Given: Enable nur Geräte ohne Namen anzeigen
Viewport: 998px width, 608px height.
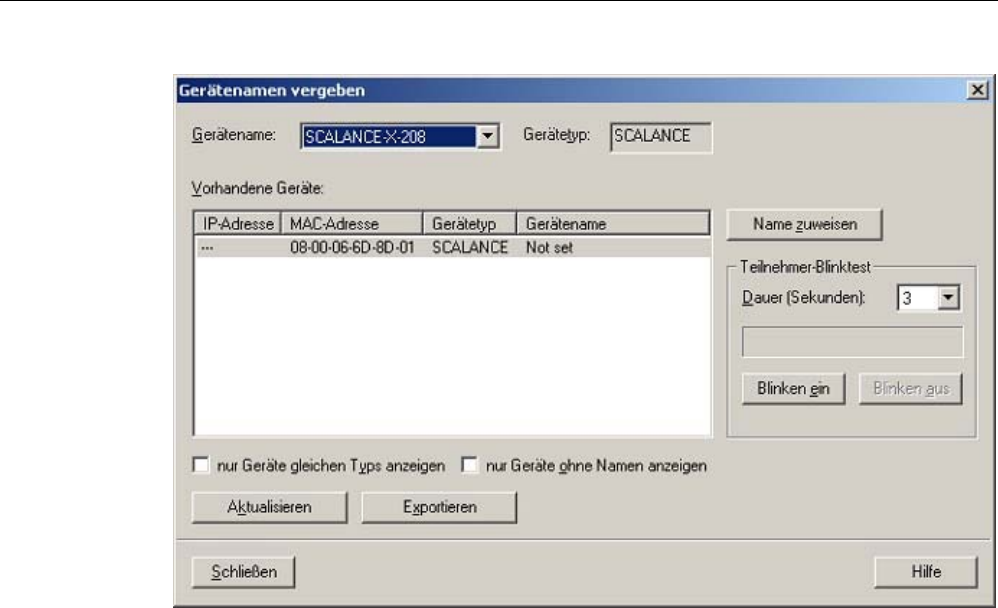Looking at the screenshot, I should tap(470, 465).
